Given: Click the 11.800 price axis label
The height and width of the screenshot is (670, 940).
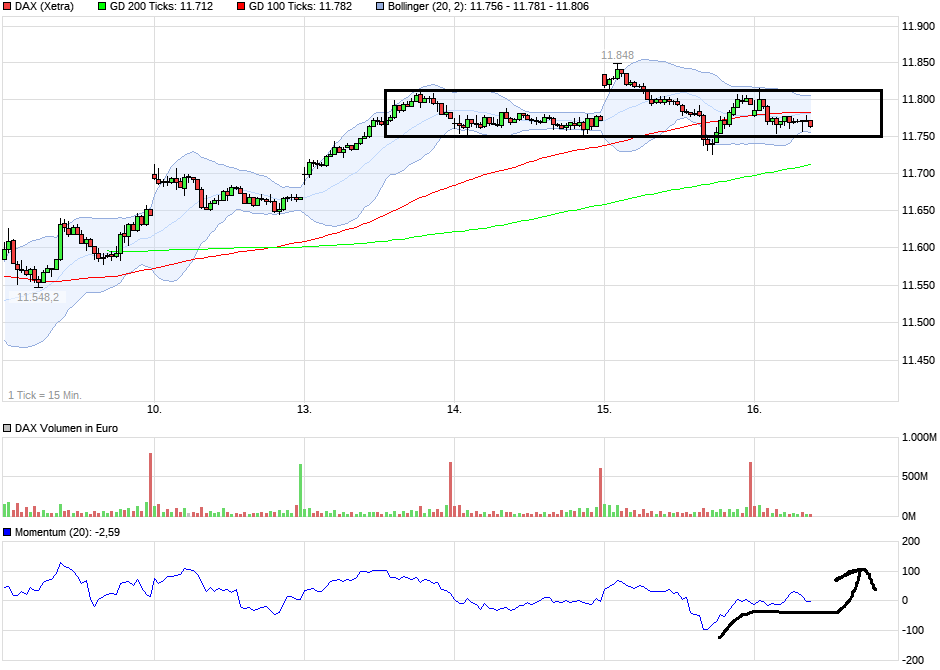Looking at the screenshot, I should [918, 99].
